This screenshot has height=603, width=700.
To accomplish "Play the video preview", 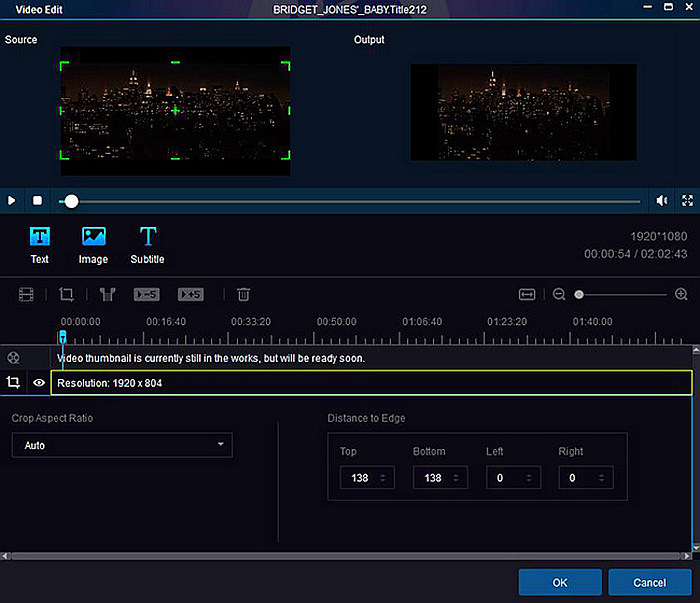I will [x=12, y=200].
